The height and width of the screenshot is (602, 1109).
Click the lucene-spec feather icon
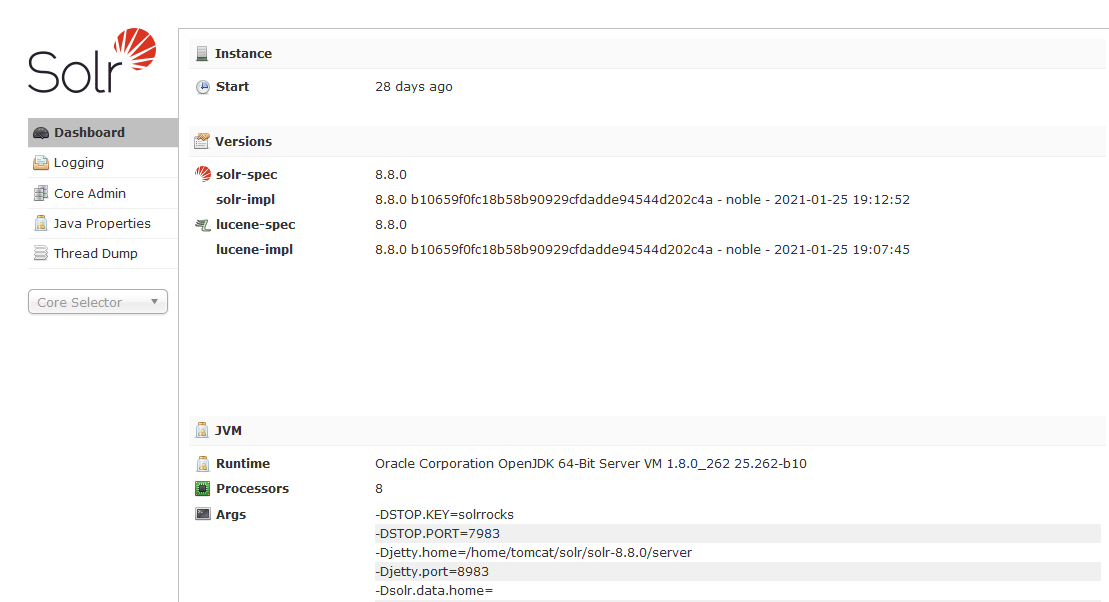click(x=203, y=225)
